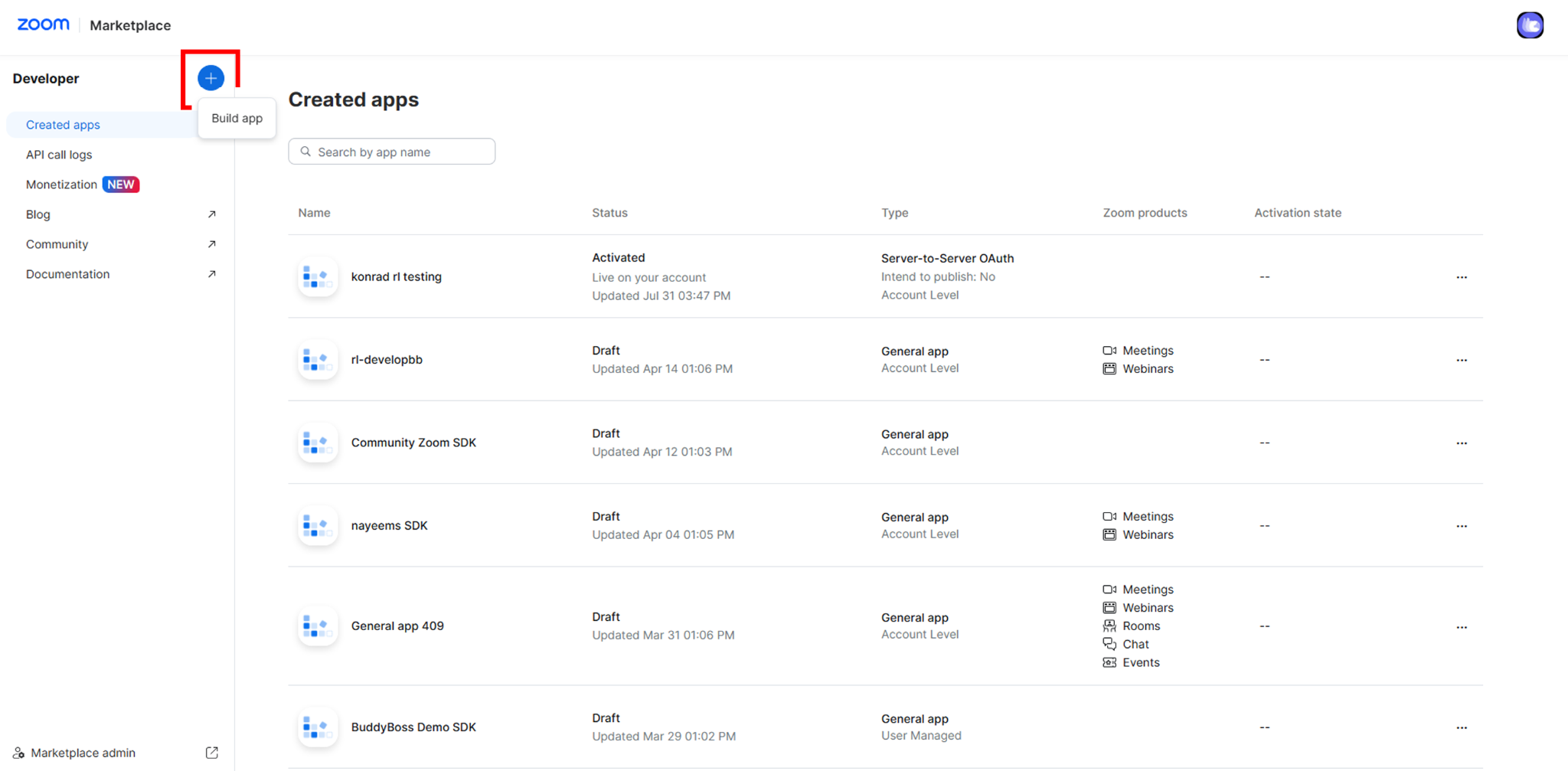Open the Blog sidebar item
Screen dimensions: 1568x771
[x=38, y=214]
